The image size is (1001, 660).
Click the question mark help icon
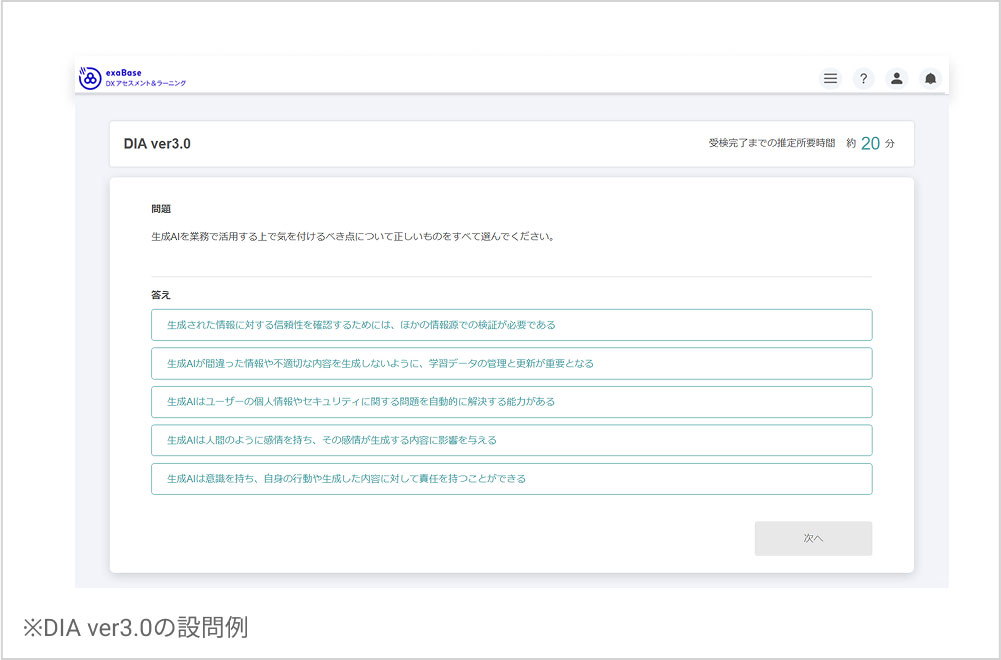click(864, 78)
